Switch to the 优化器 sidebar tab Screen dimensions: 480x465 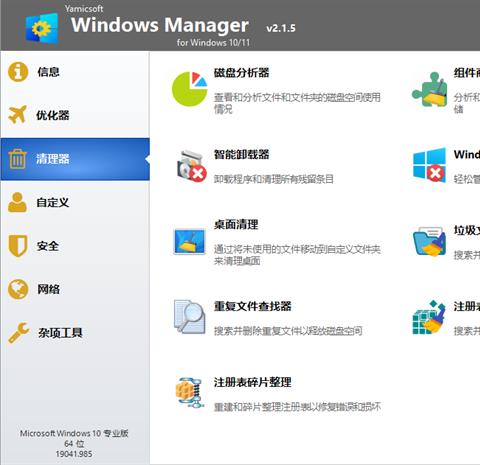(x=75, y=115)
